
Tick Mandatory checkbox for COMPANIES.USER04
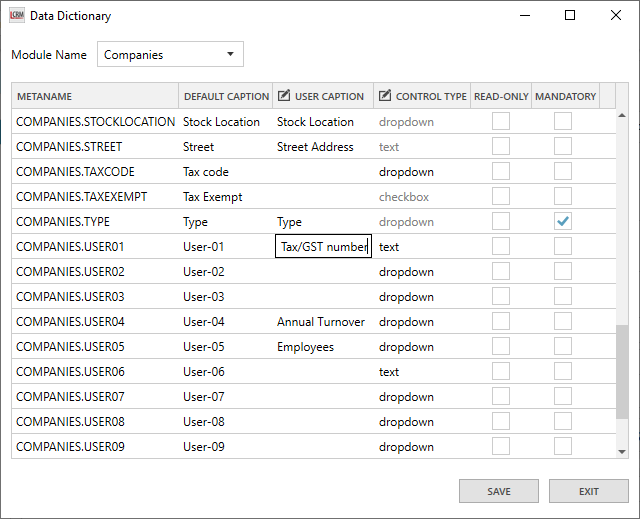tap(563, 322)
